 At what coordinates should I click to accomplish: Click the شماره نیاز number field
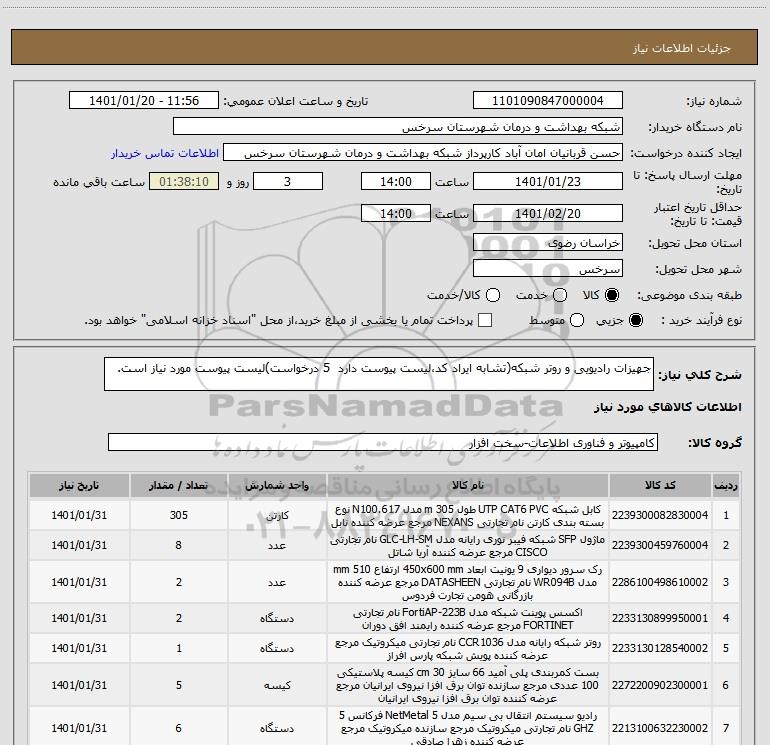point(548,101)
